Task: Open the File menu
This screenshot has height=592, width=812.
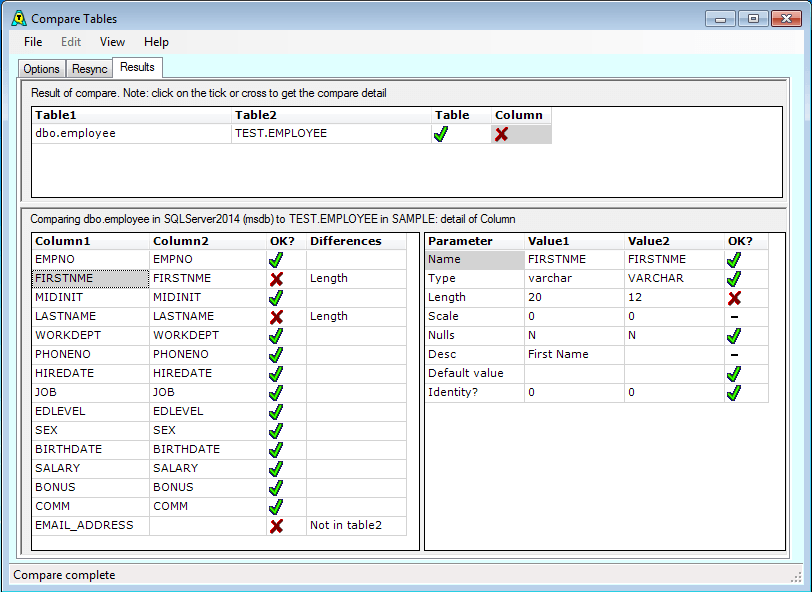Action: (33, 42)
